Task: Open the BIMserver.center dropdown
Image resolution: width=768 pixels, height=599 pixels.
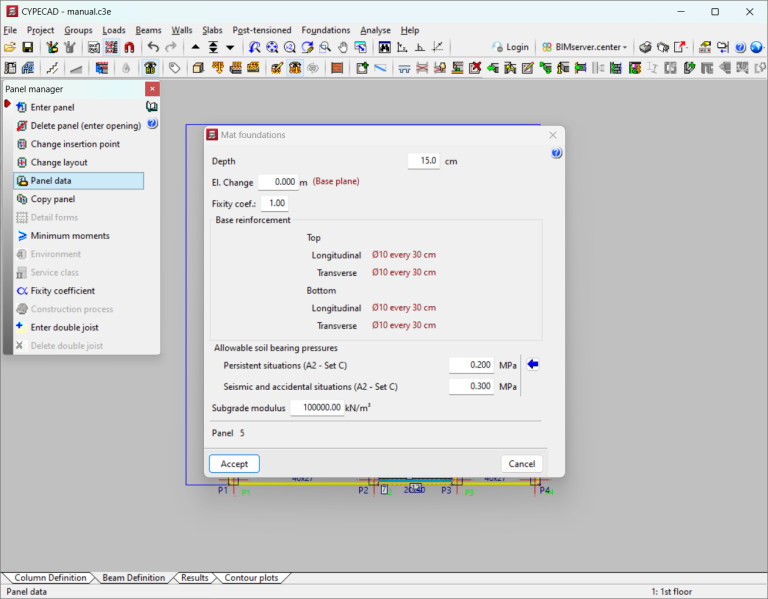Action: click(x=585, y=47)
